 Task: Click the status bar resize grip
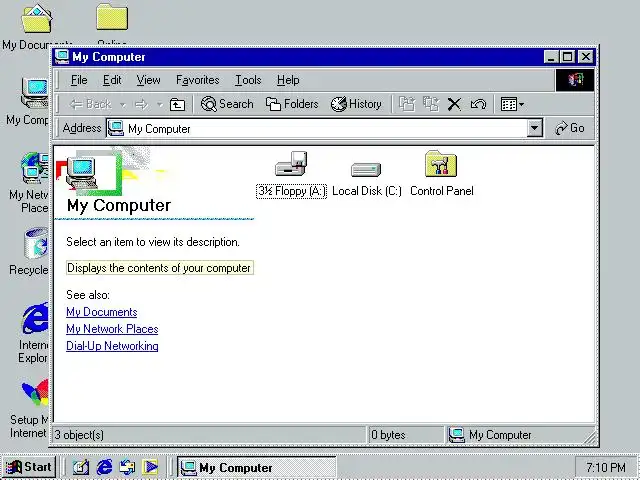point(589,437)
